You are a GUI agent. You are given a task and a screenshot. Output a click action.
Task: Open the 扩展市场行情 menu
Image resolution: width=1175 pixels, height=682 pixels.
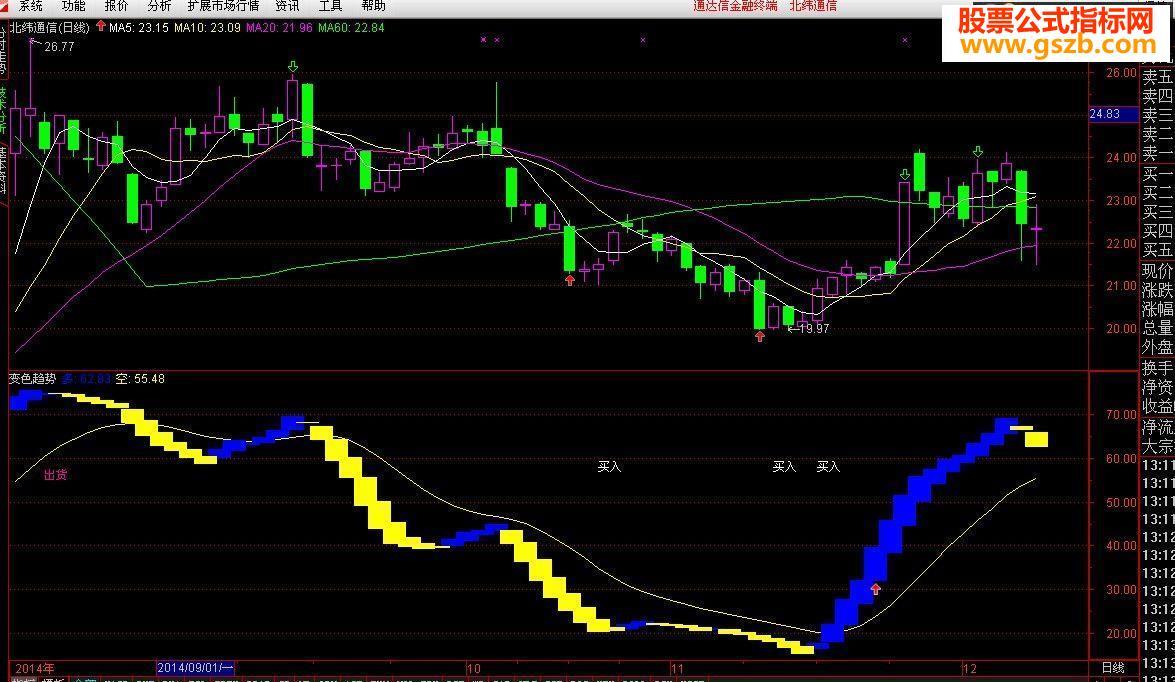click(x=223, y=6)
